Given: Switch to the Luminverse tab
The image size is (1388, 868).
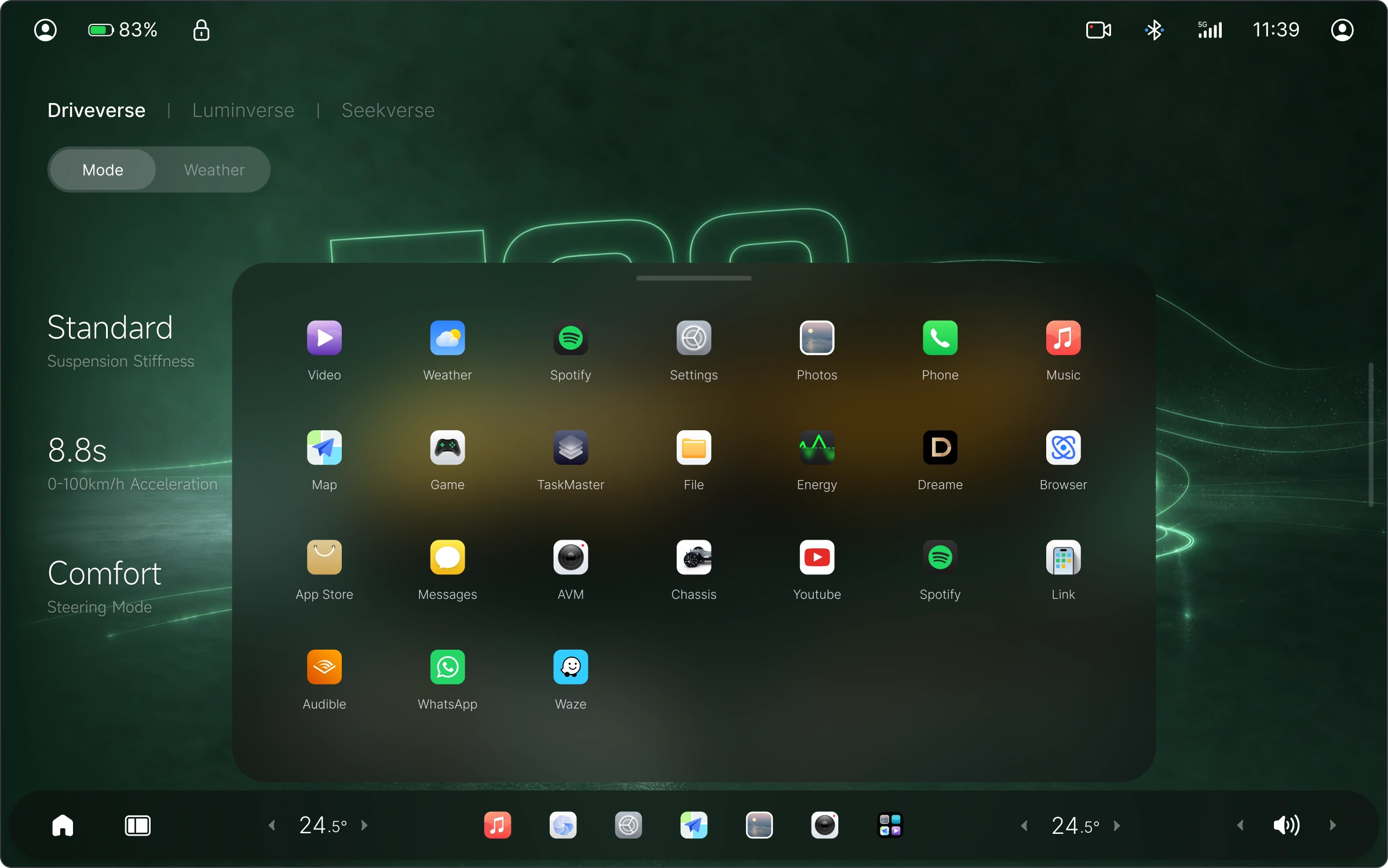Looking at the screenshot, I should tap(243, 110).
